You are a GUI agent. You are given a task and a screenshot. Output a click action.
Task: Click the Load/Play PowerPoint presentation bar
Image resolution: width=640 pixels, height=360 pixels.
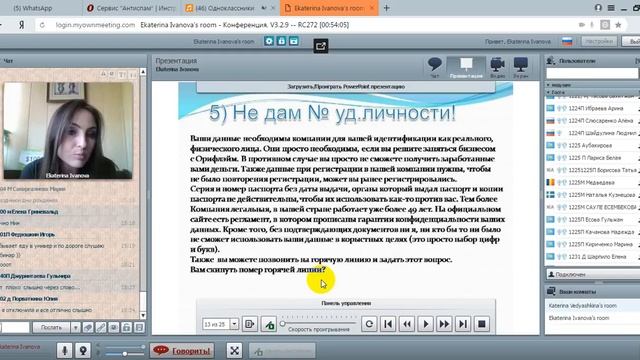346,87
